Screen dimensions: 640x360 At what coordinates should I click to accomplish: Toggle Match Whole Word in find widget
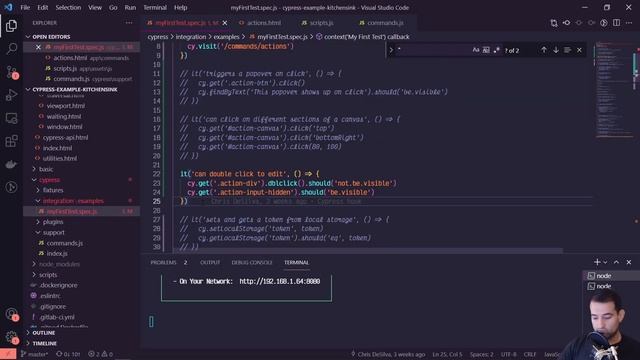click(486, 50)
